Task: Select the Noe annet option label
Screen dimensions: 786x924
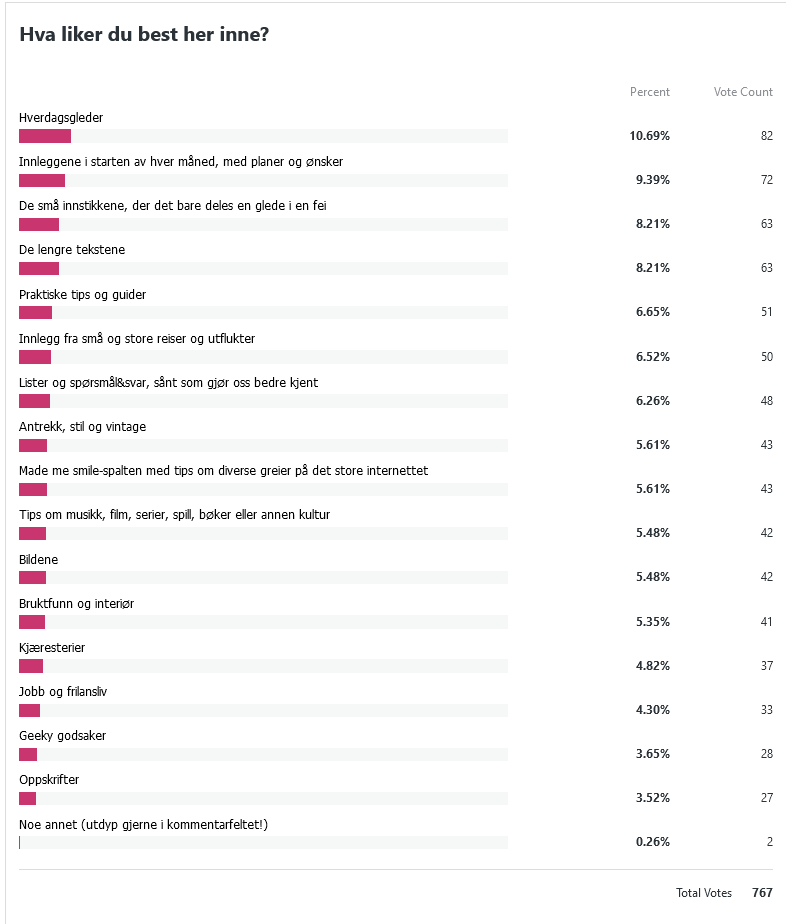Action: [x=143, y=825]
